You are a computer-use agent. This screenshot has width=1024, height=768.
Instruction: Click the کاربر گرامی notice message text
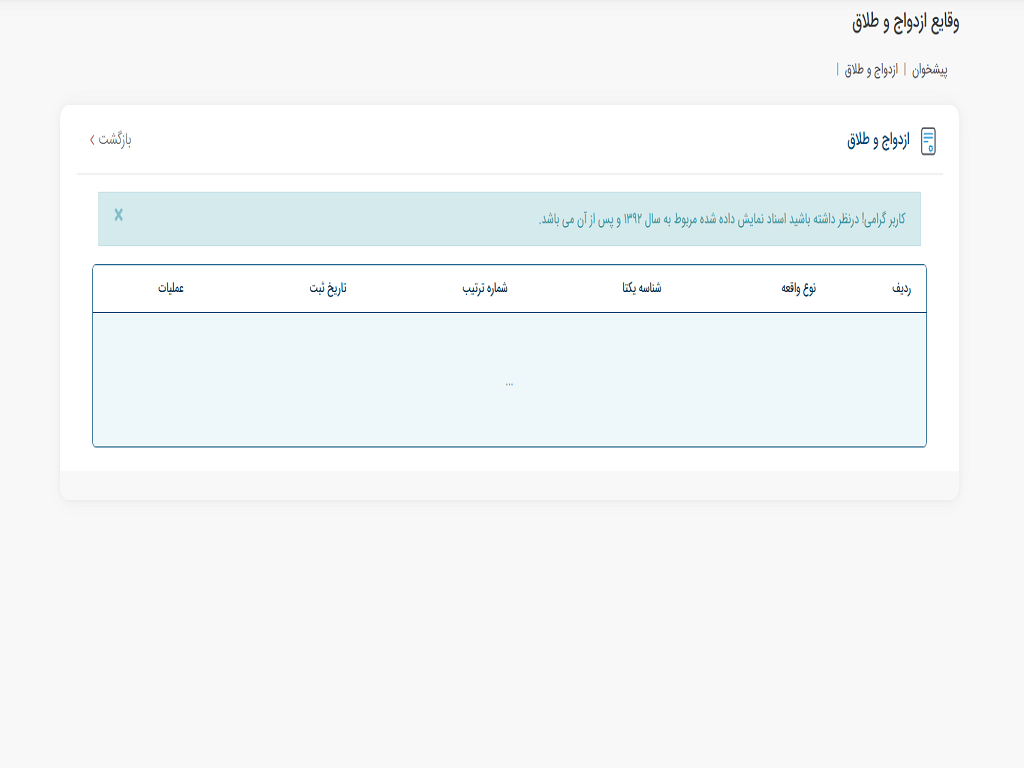coord(722,219)
